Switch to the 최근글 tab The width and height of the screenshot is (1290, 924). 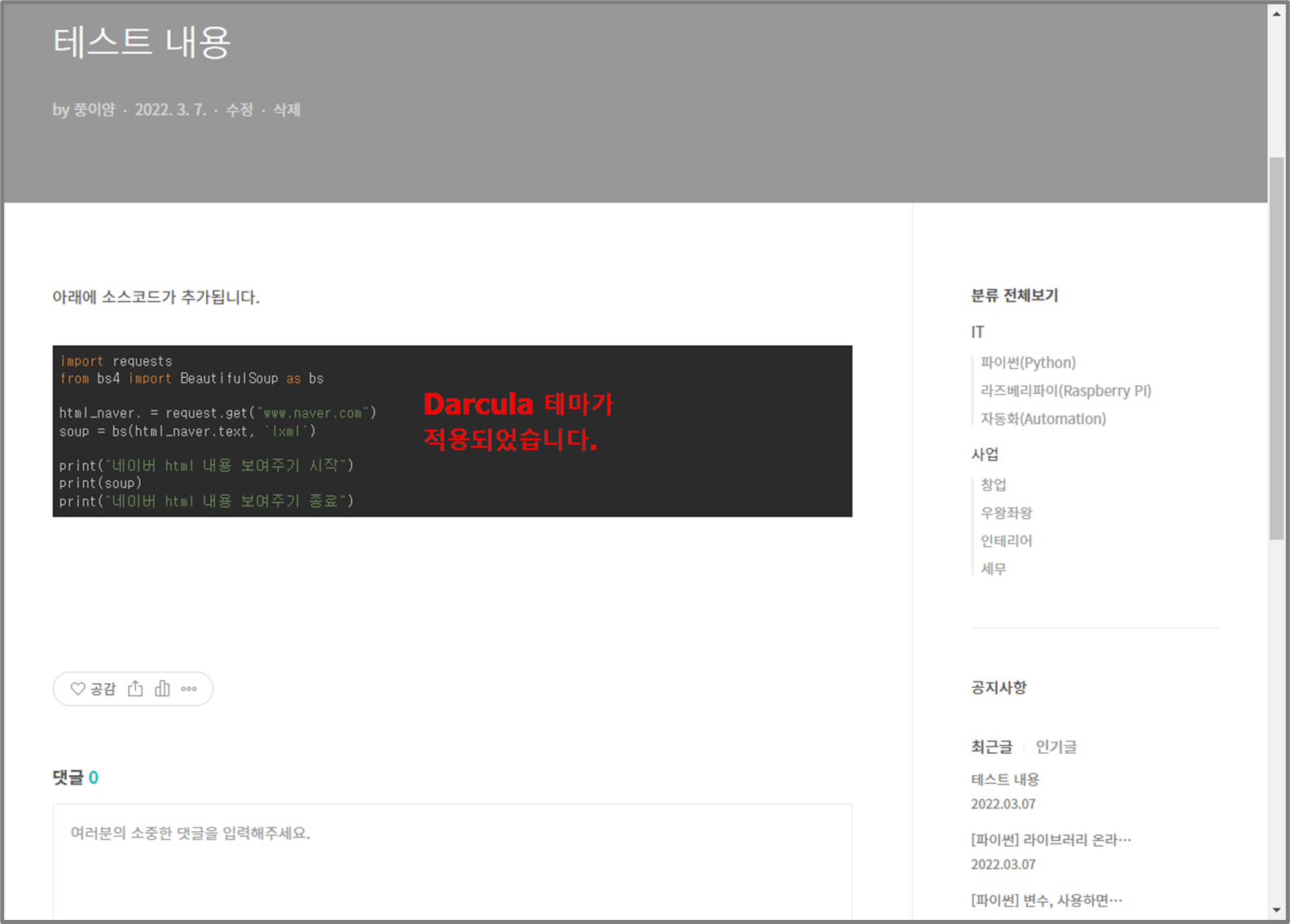point(991,747)
